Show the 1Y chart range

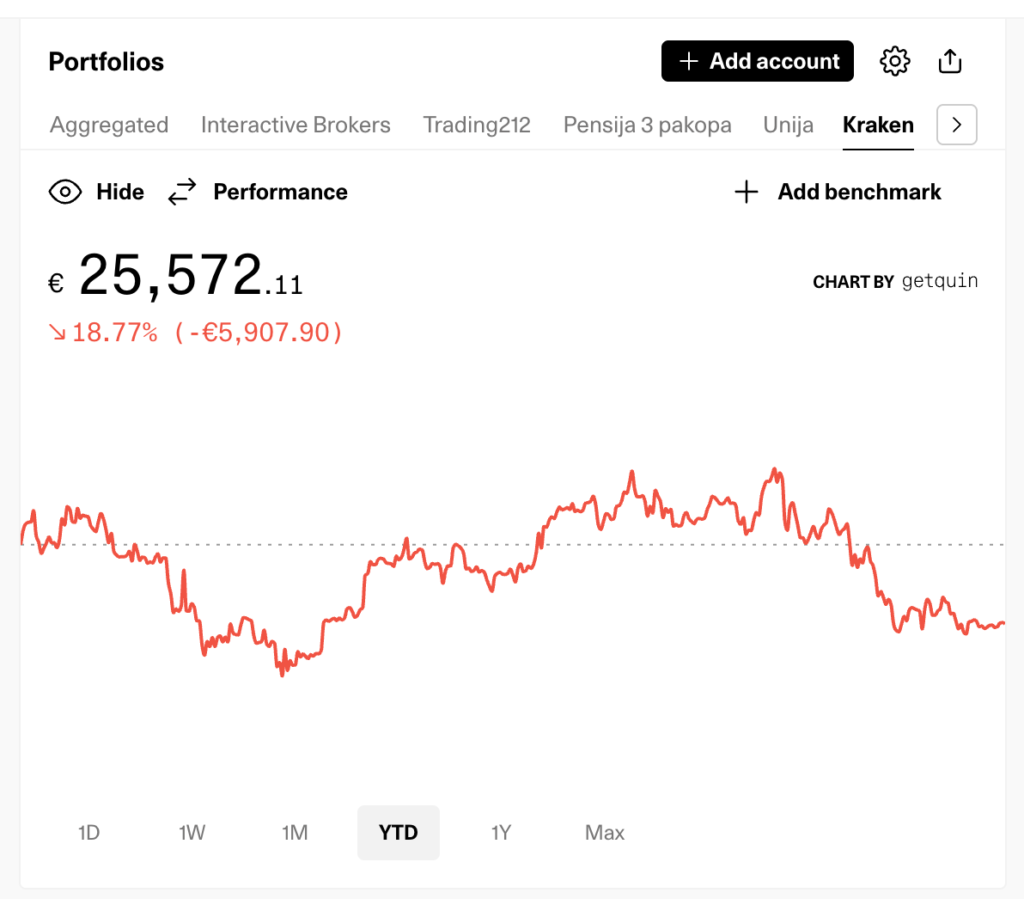[501, 832]
